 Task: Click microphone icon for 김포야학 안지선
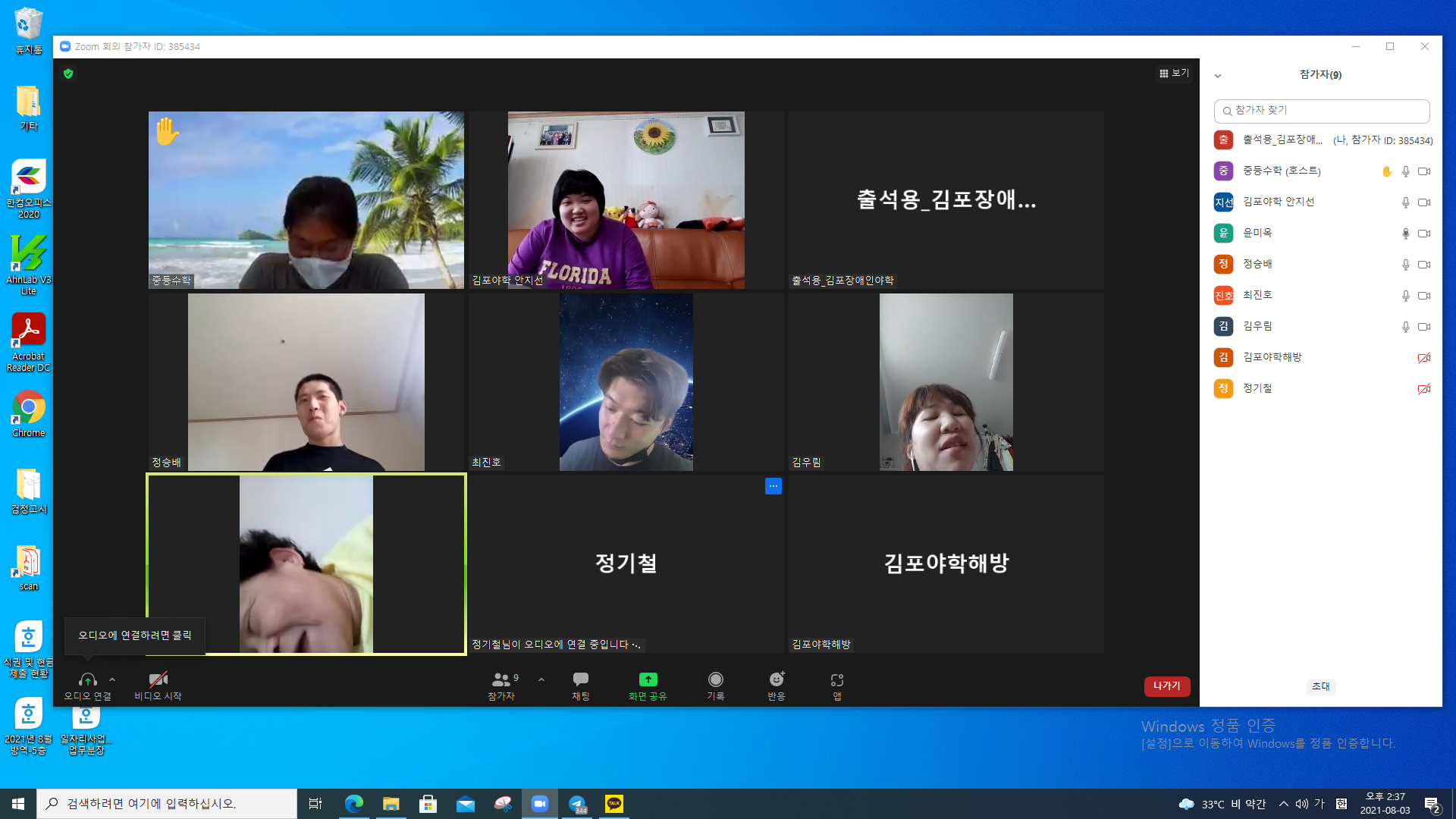tap(1405, 202)
